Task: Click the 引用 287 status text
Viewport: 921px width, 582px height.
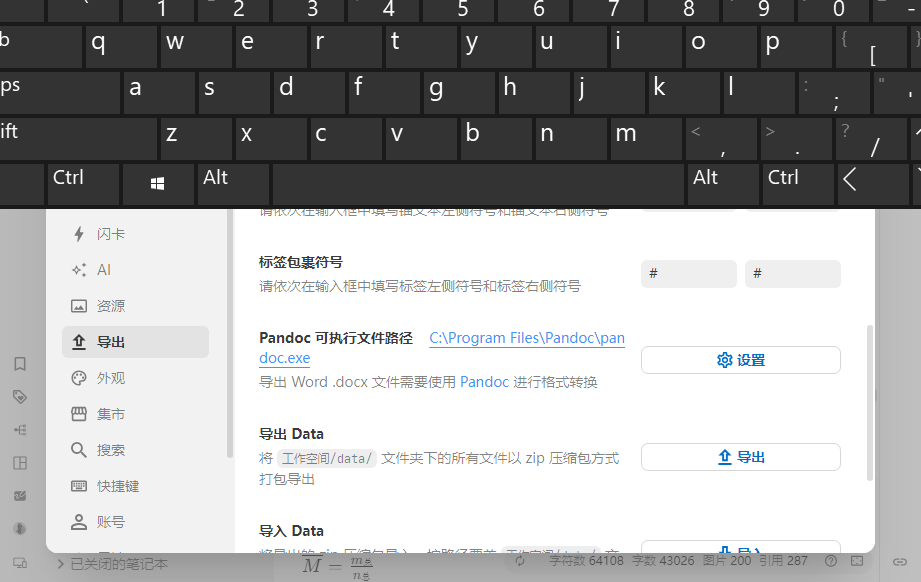Action: pyautogui.click(x=783, y=561)
